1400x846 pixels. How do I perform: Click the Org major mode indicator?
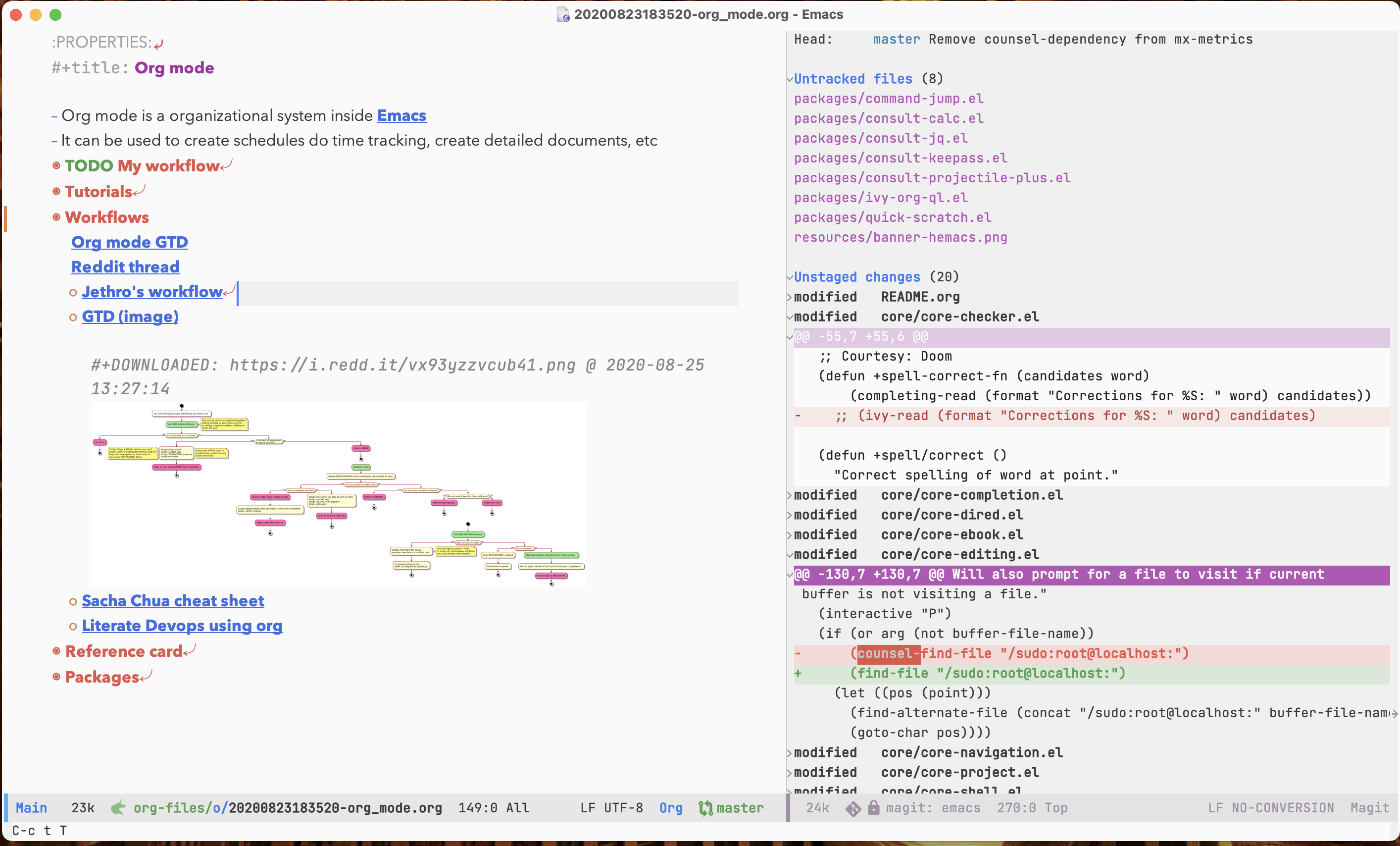[x=670, y=807]
